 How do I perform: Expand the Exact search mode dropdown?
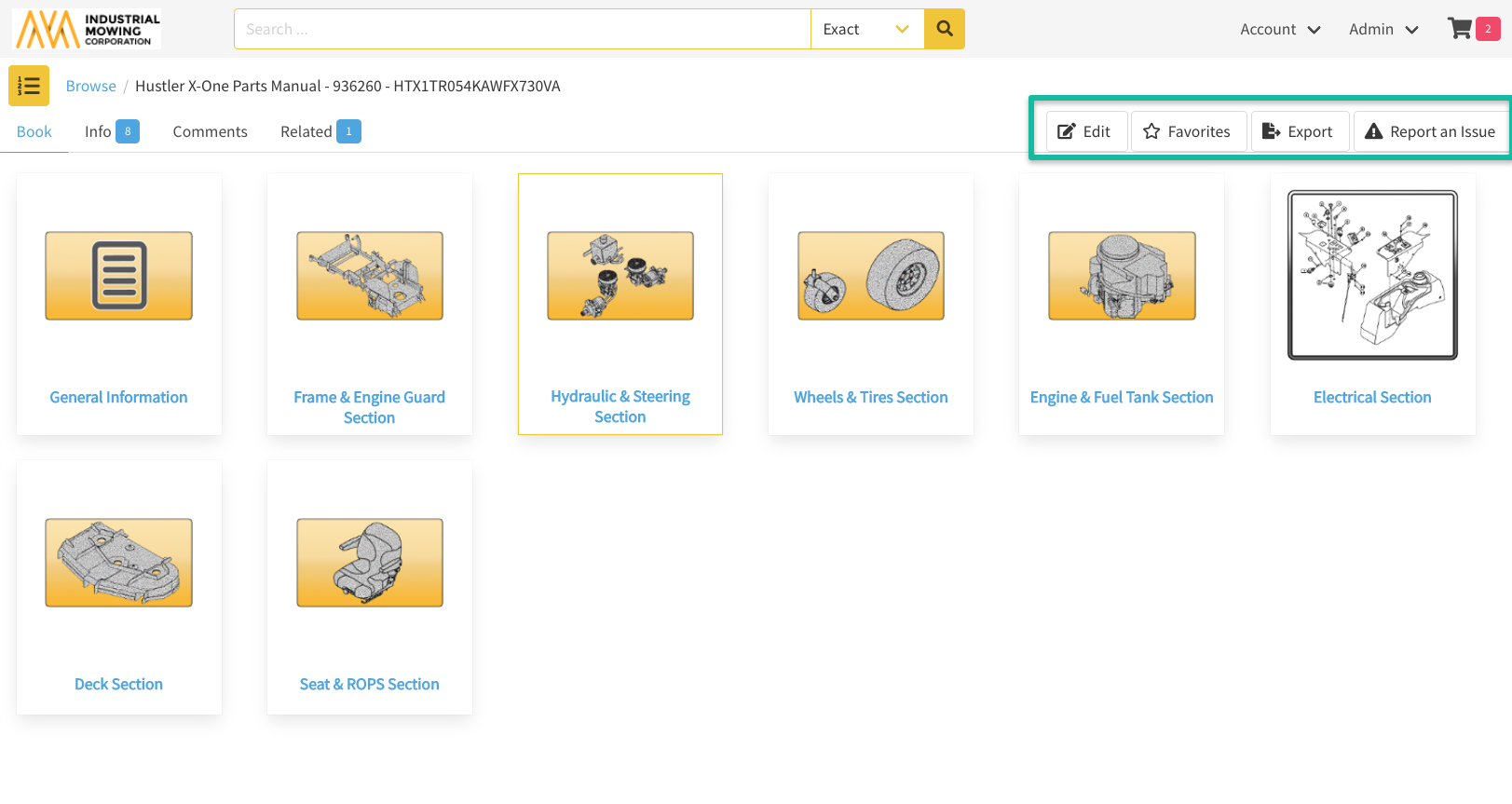click(866, 29)
